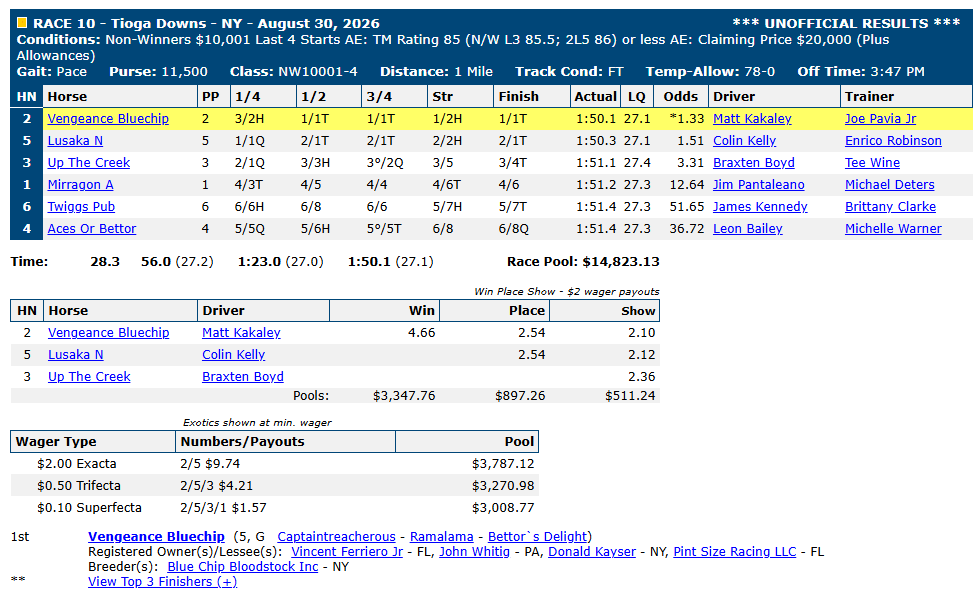The height and width of the screenshot is (594, 975).
Task: Open trainer Joe Pavia Jr link
Action: 880,119
